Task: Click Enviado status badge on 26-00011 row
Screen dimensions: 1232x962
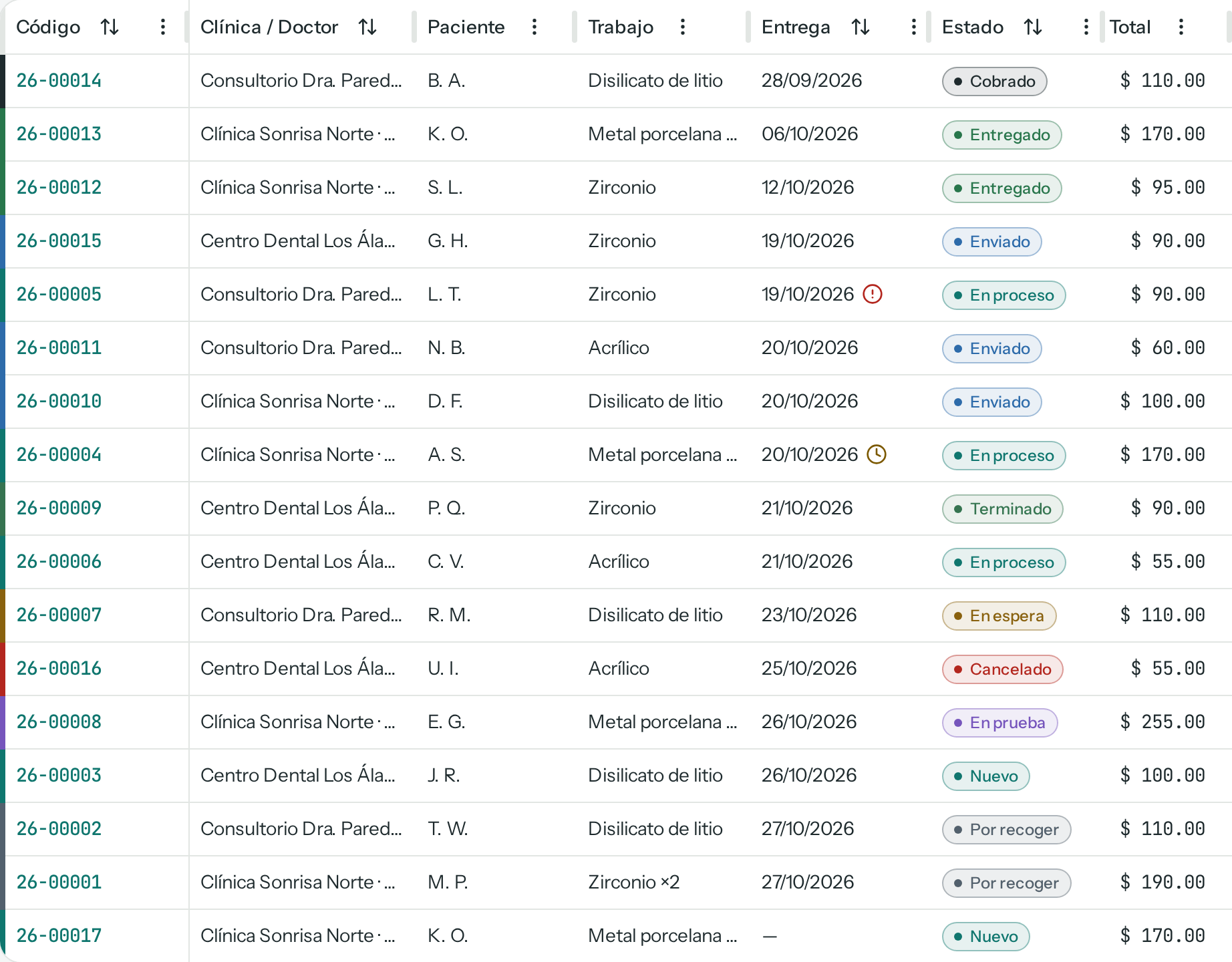Action: click(x=991, y=349)
